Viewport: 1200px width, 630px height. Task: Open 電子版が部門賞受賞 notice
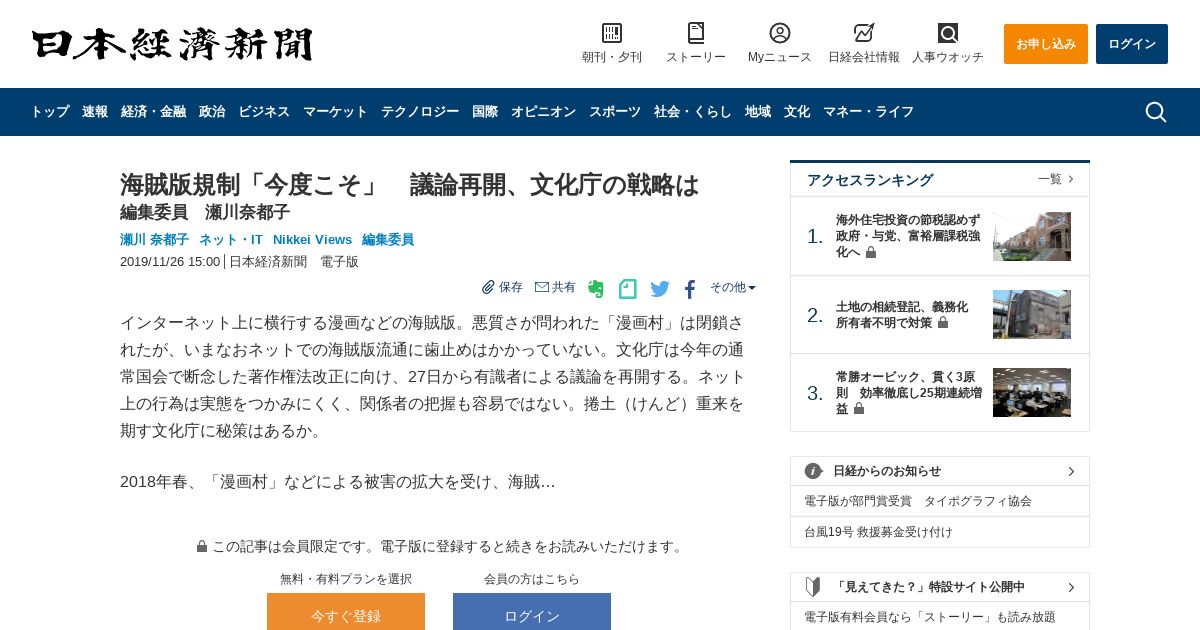[918, 501]
